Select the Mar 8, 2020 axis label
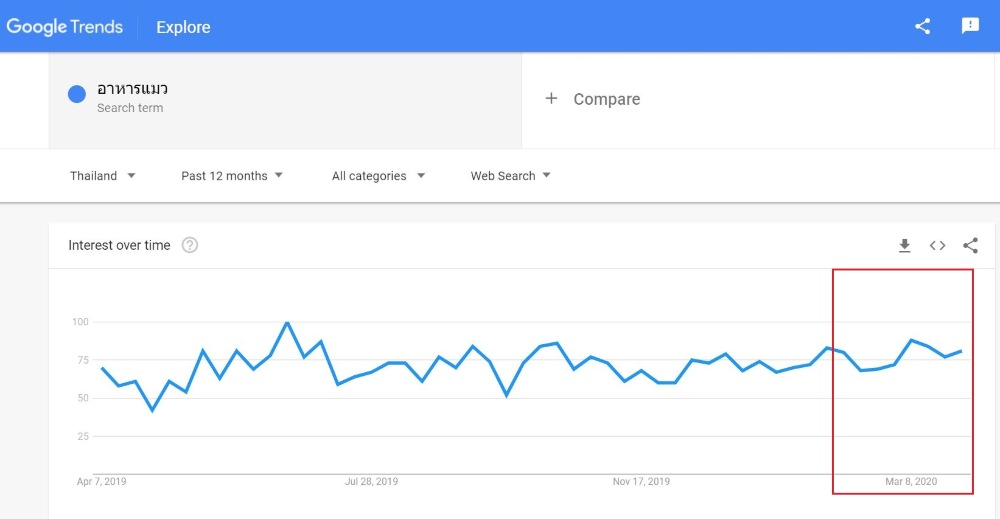This screenshot has width=1000, height=519. (x=911, y=481)
